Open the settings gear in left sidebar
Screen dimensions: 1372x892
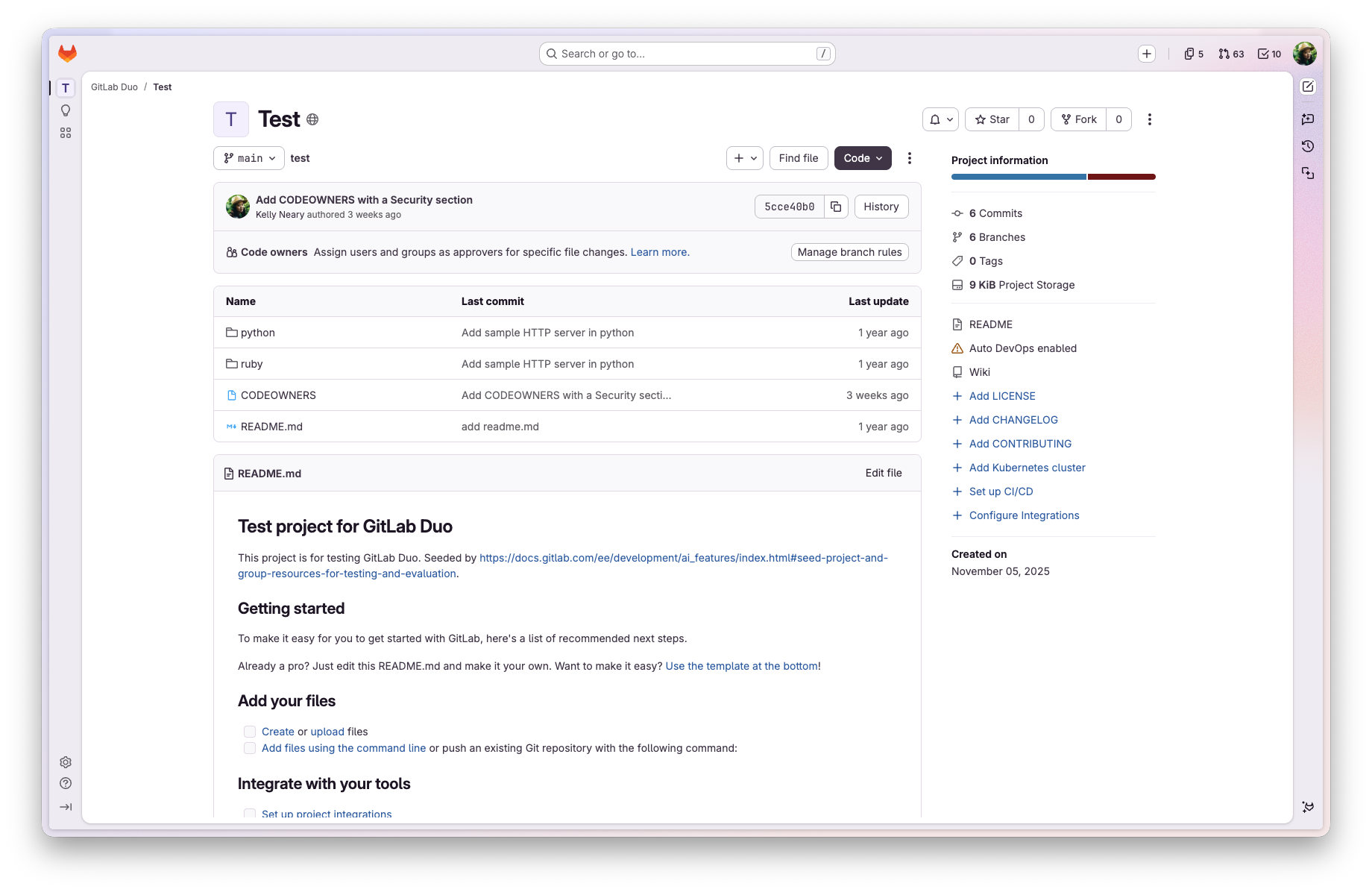(x=66, y=762)
